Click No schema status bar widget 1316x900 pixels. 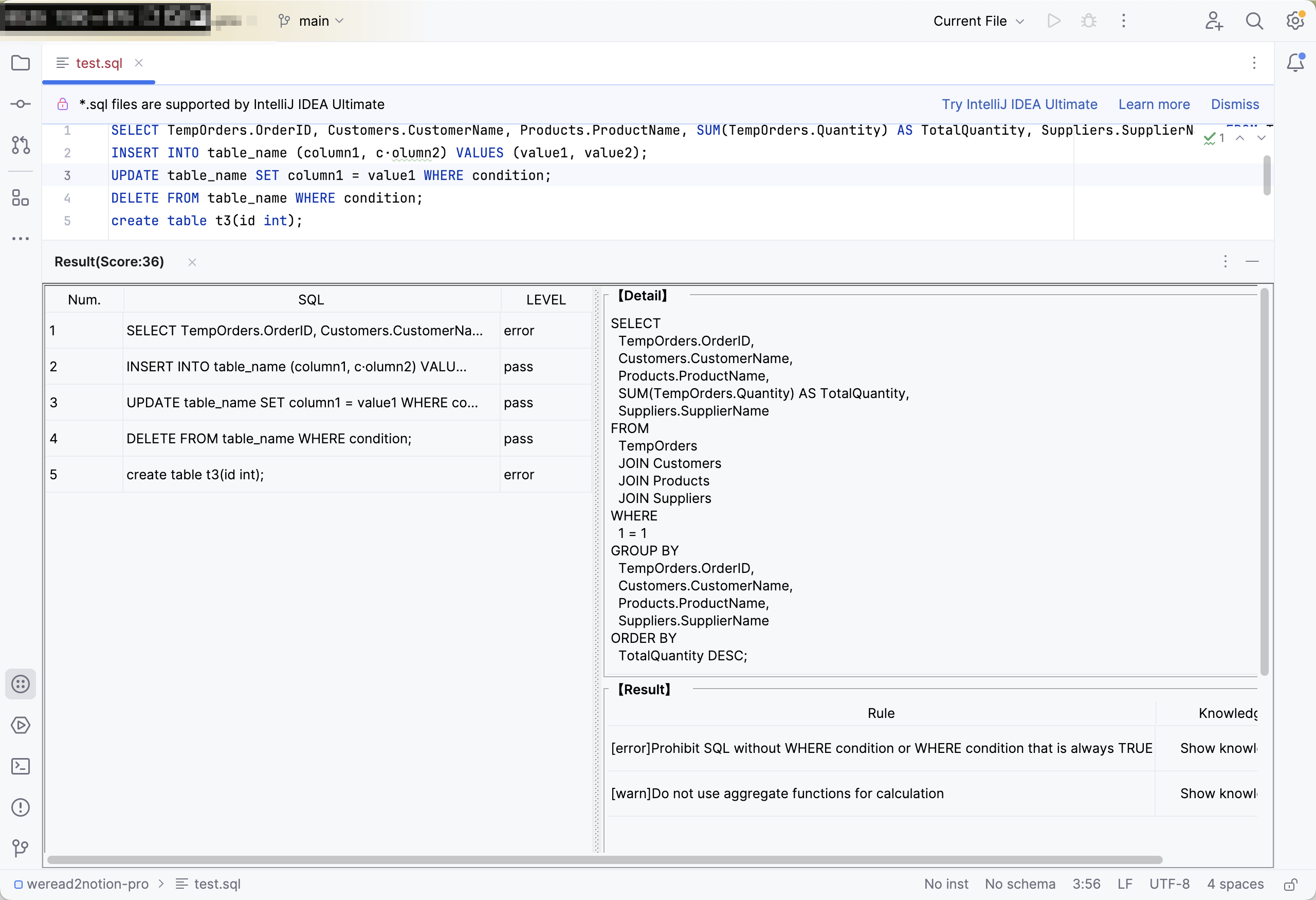tap(1020, 884)
